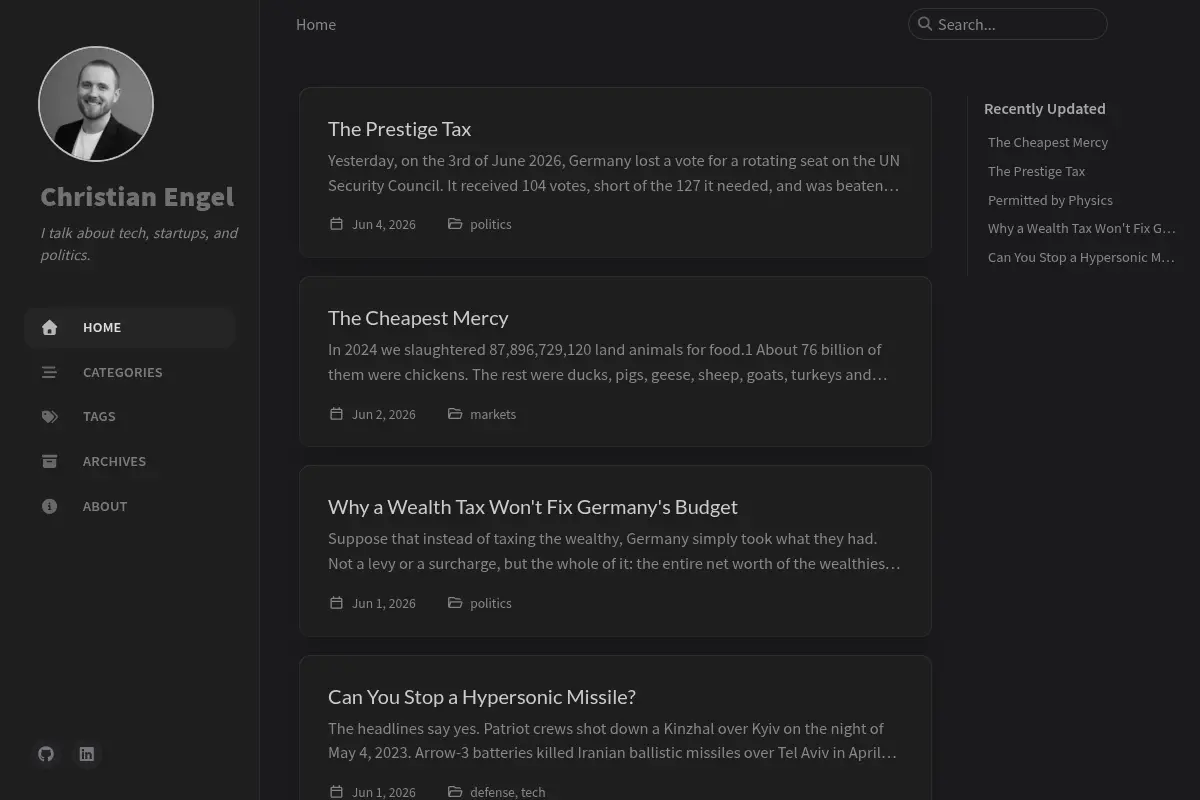Image resolution: width=1200 pixels, height=800 pixels.
Task: Select Permitted by Physics in Recently Updated
Action: (x=1050, y=200)
